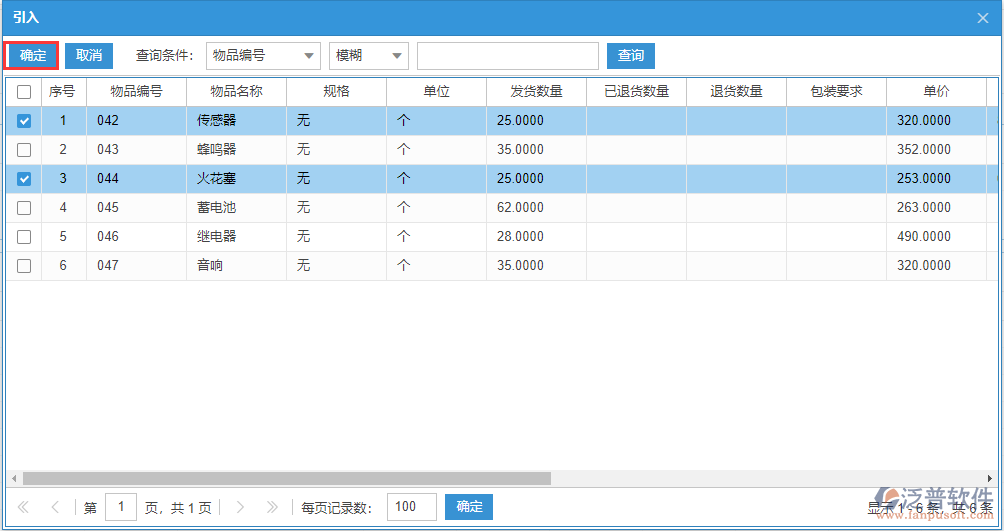Check row 2 蜂鸣器 checkbox
Viewport: 1004px width, 531px height.
click(24, 150)
